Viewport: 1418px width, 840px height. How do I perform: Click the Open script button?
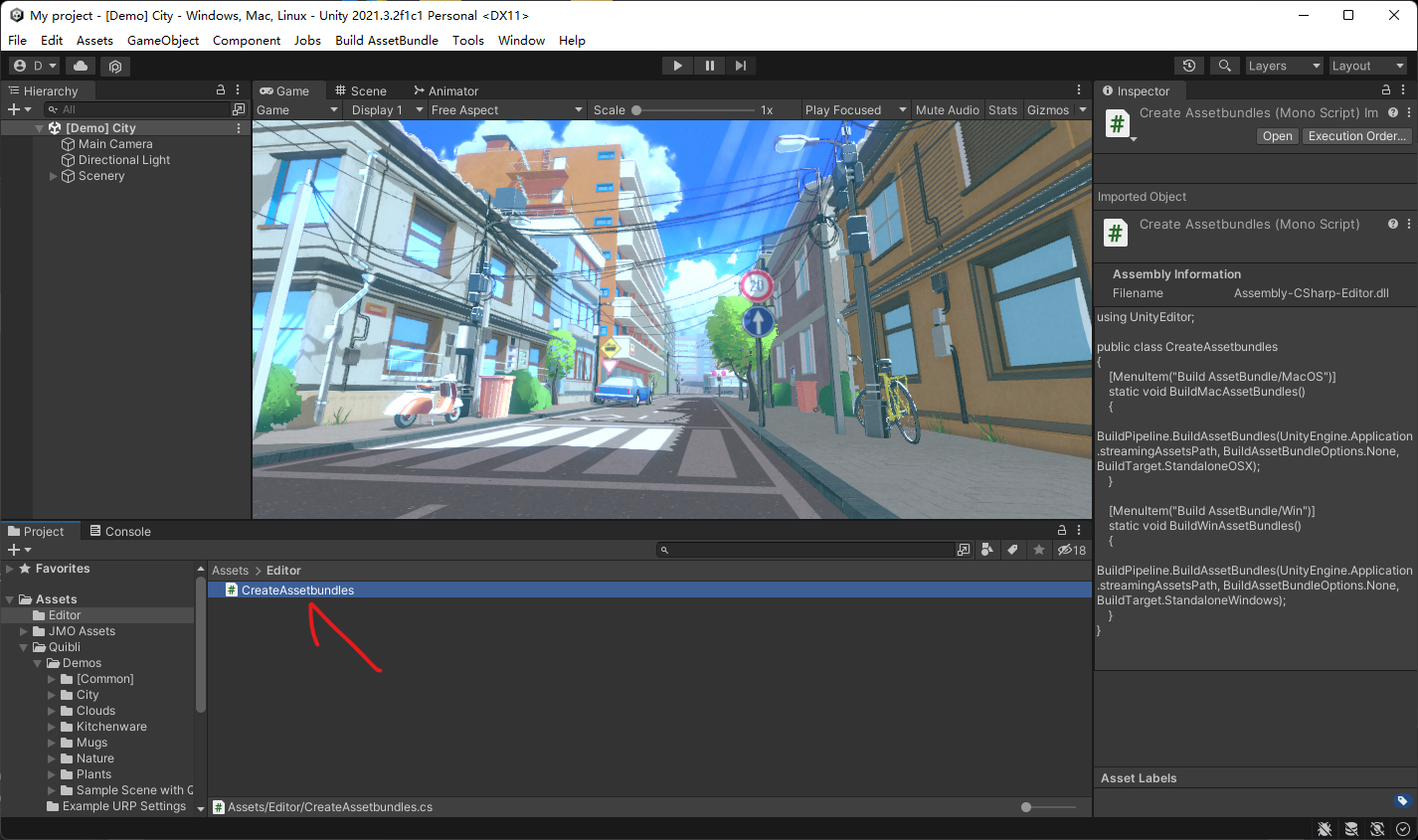pos(1278,136)
